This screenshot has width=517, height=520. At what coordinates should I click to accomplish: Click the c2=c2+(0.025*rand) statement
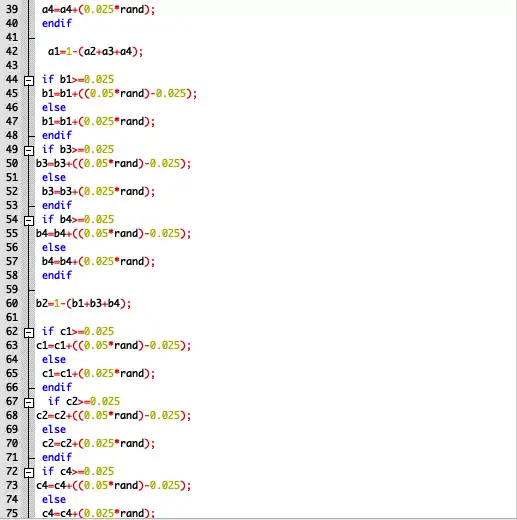[98, 443]
